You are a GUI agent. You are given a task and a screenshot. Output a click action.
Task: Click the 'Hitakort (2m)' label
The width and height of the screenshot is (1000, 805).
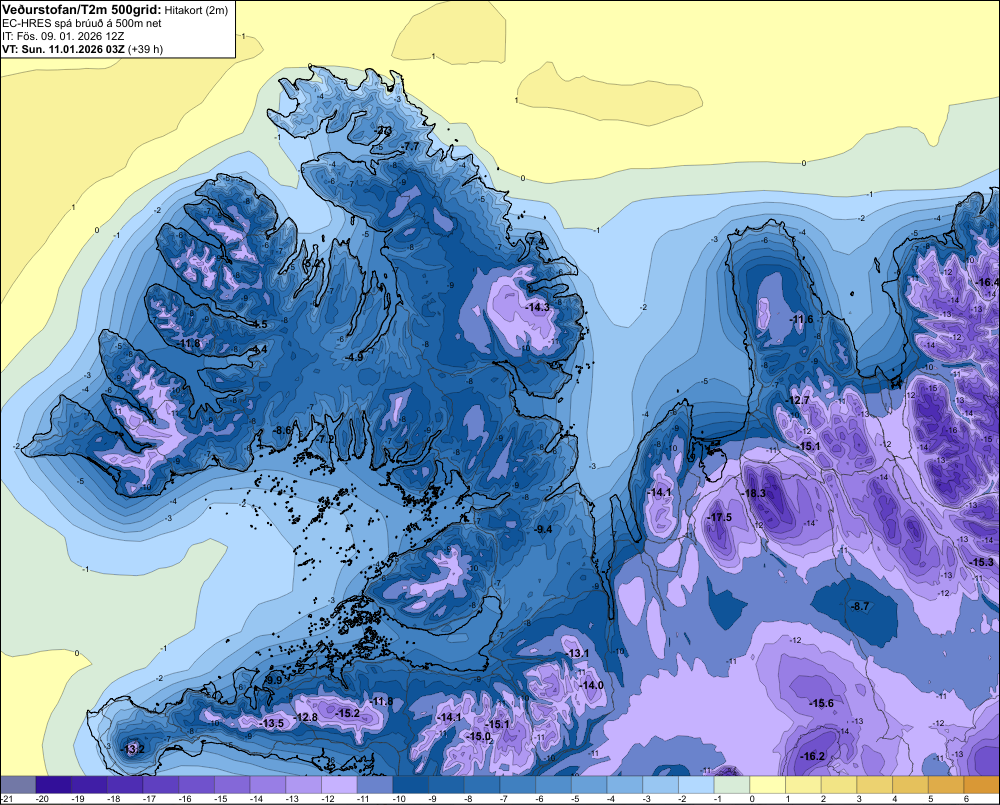tap(196, 10)
